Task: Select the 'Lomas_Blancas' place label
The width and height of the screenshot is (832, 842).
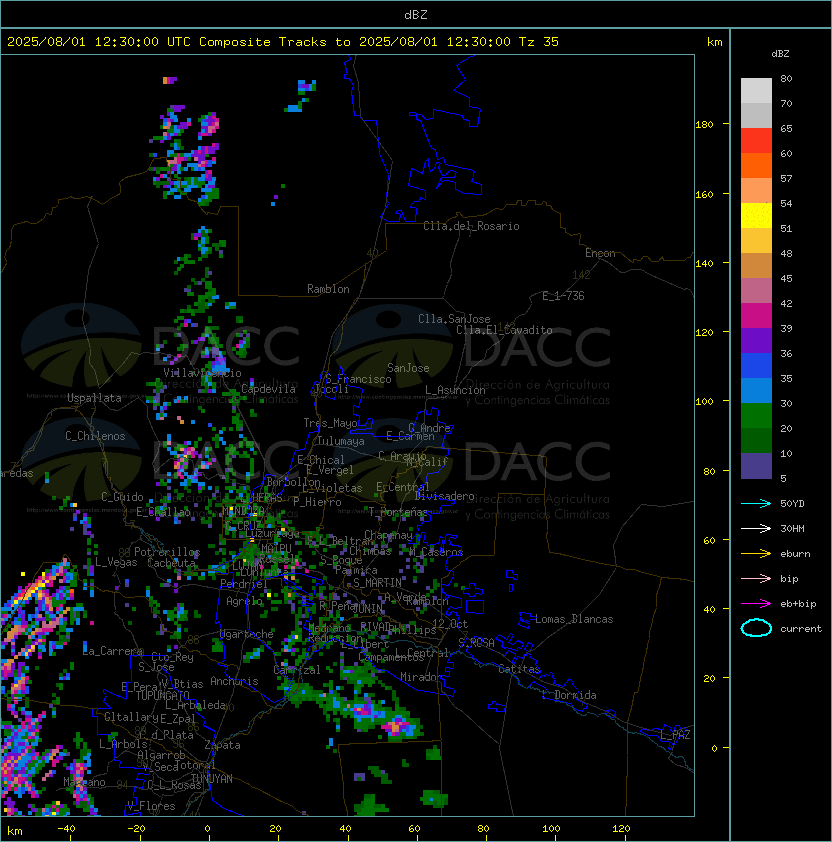Action: [x=574, y=619]
